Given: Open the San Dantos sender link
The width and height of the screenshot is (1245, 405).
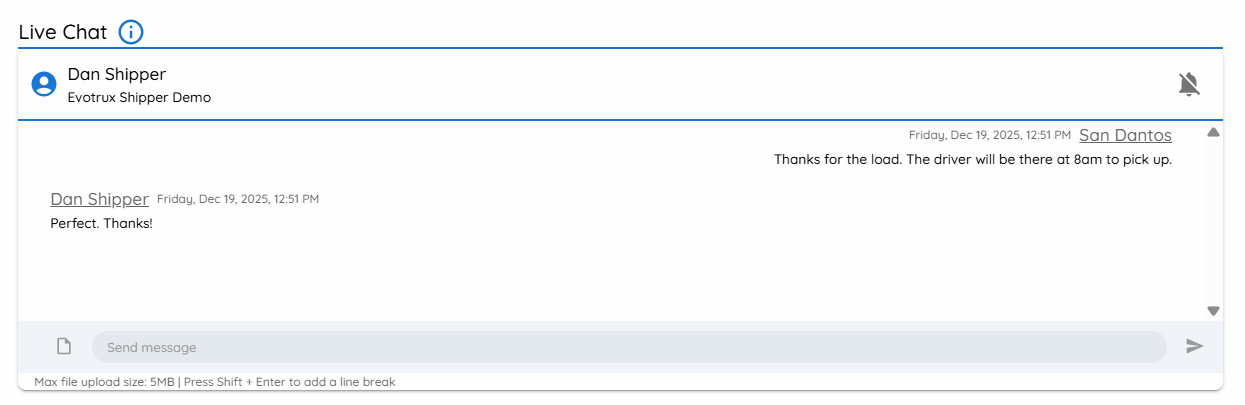Looking at the screenshot, I should pyautogui.click(x=1125, y=135).
